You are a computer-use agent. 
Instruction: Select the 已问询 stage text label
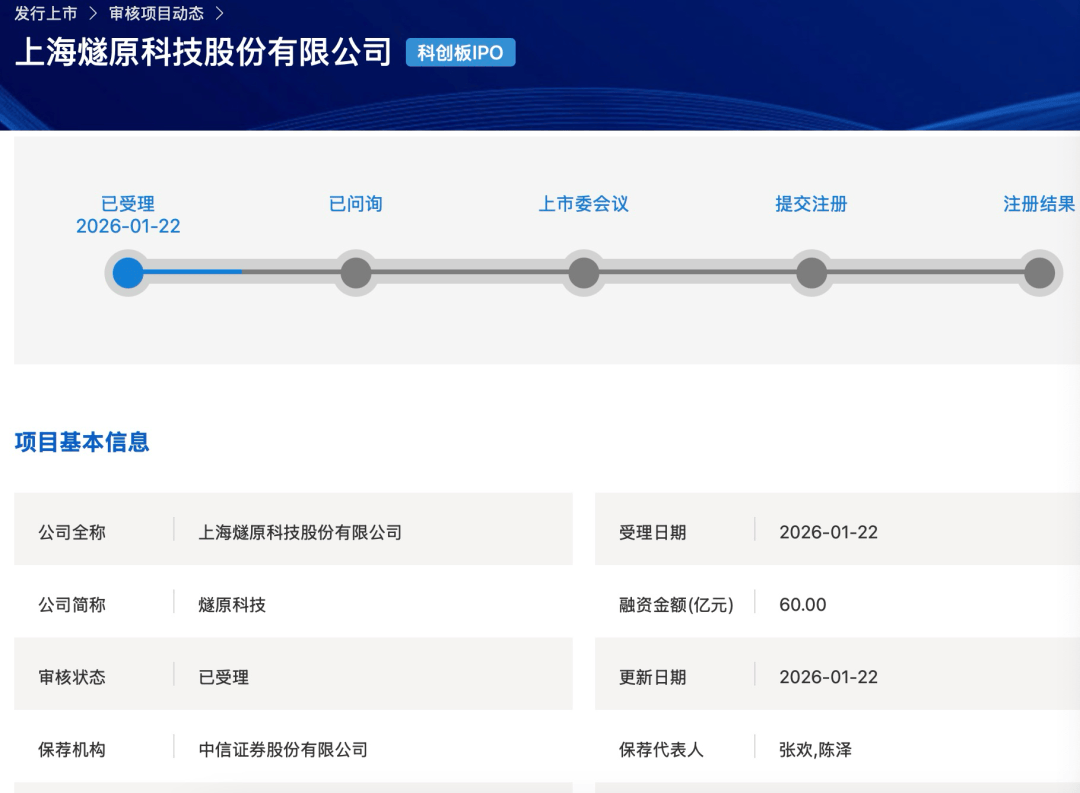(x=356, y=204)
